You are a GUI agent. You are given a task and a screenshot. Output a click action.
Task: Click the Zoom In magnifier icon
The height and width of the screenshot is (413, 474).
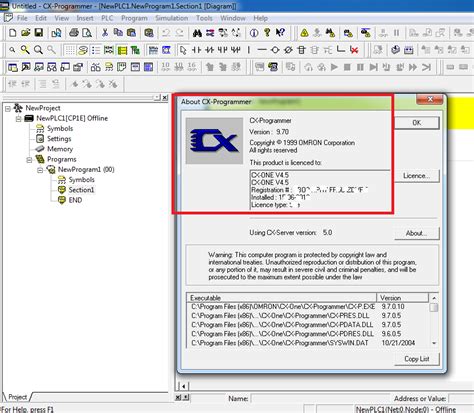(x=25, y=50)
